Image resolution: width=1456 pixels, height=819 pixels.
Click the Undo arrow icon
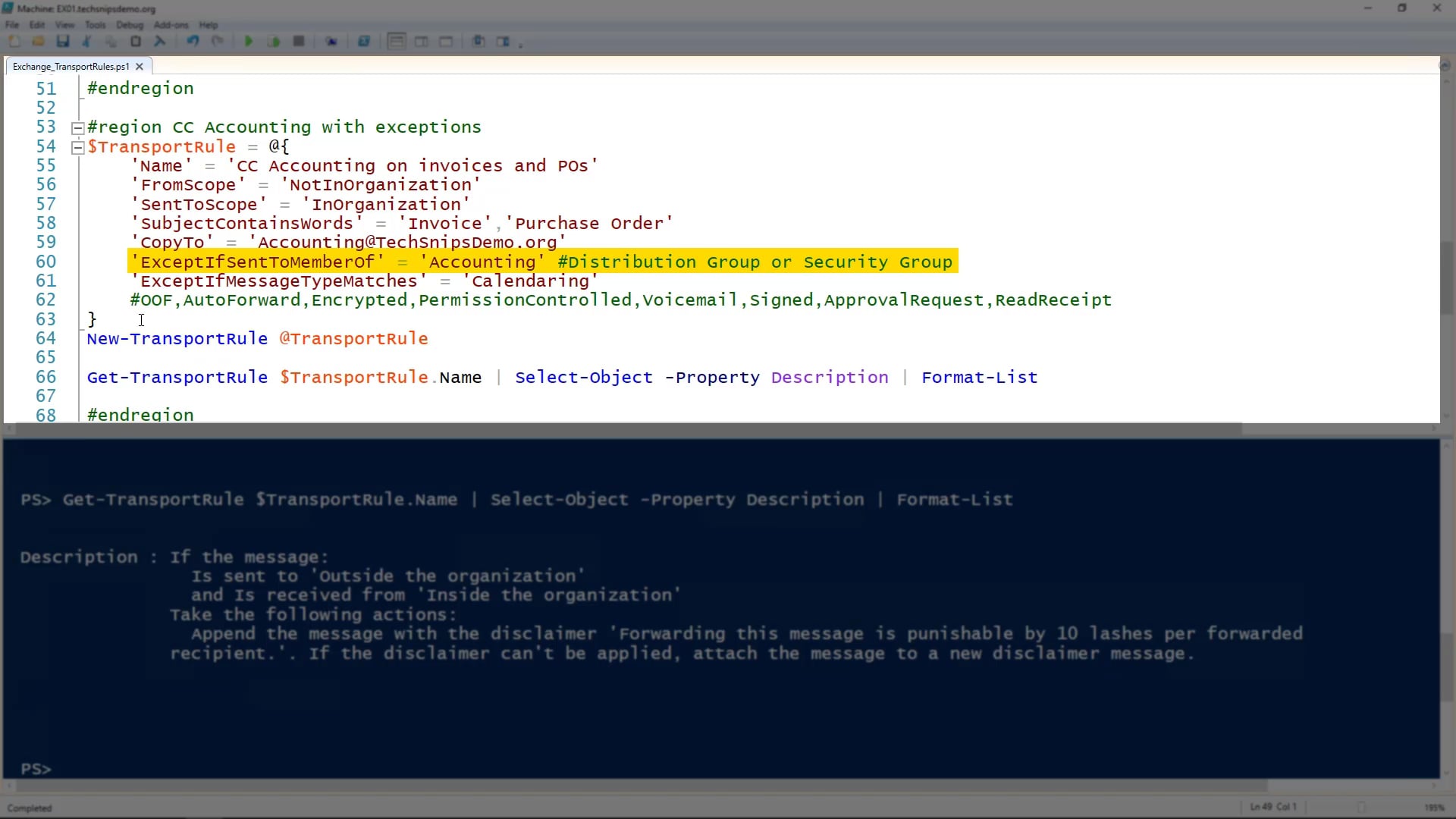click(x=193, y=42)
